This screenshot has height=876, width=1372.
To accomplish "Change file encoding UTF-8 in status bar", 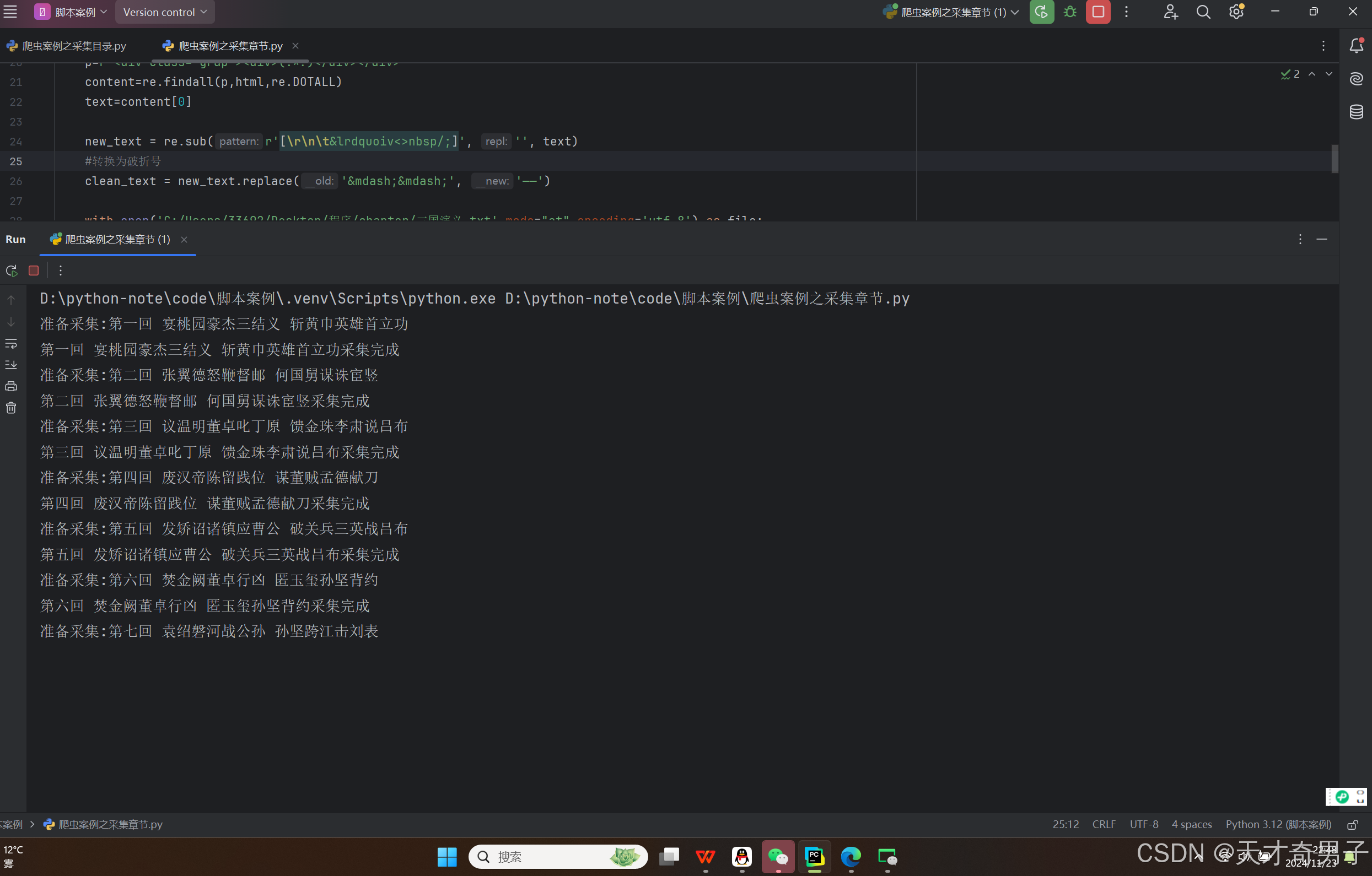I will click(1144, 824).
